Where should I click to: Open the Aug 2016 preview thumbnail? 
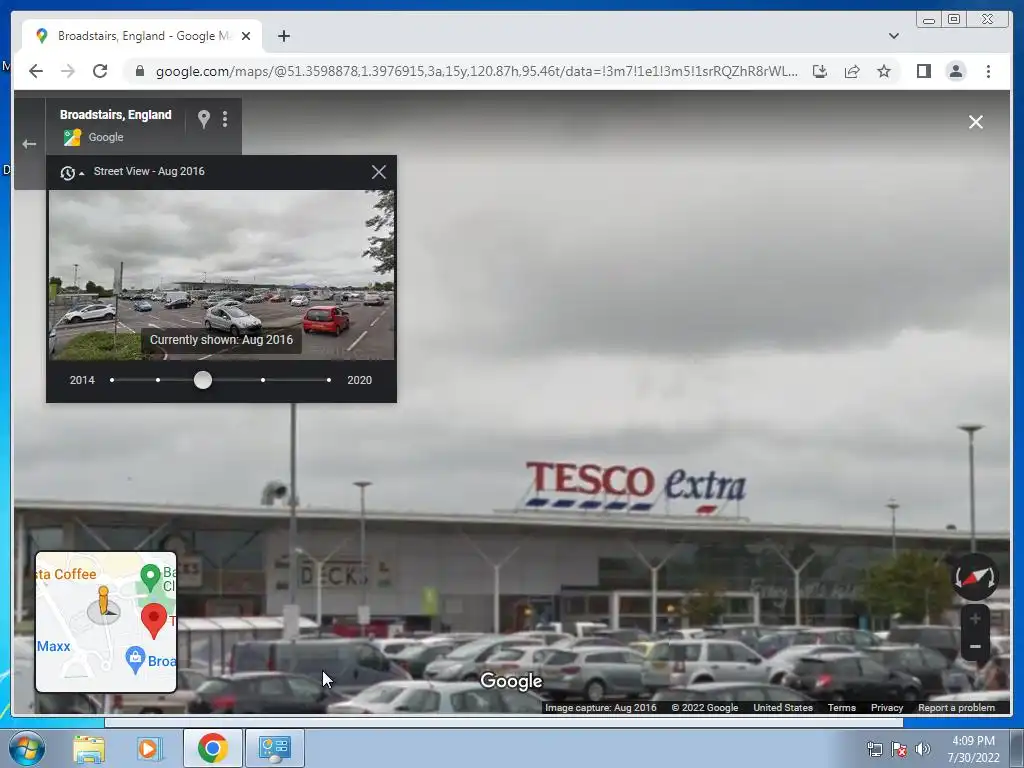click(x=222, y=275)
